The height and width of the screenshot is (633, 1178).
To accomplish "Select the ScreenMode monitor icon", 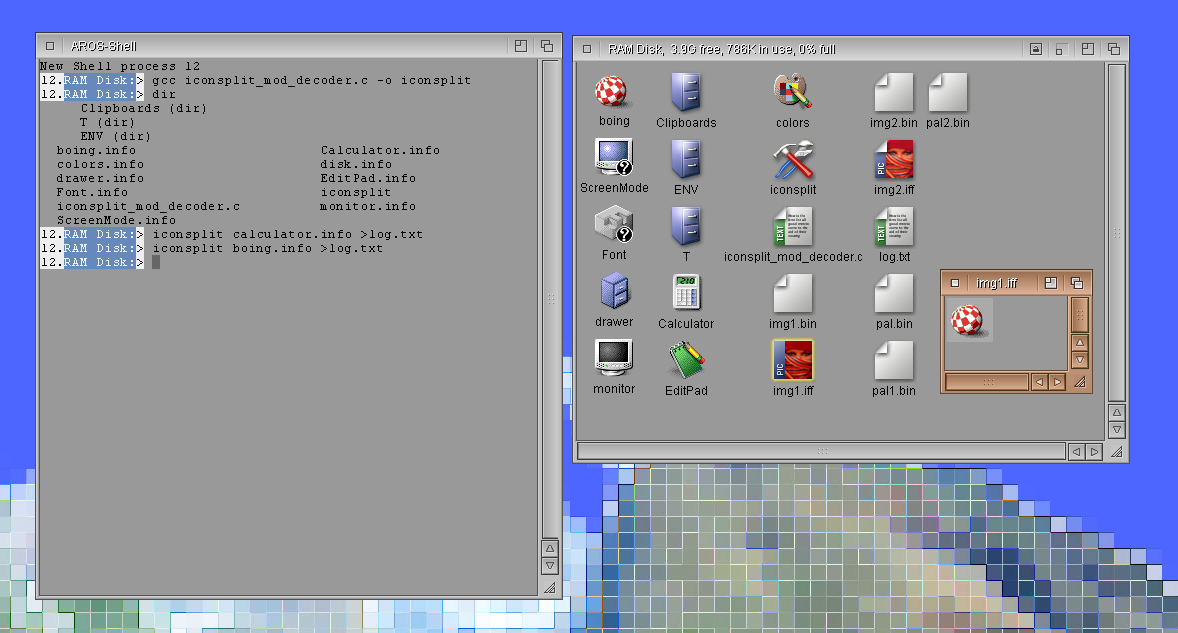I will point(614,158).
